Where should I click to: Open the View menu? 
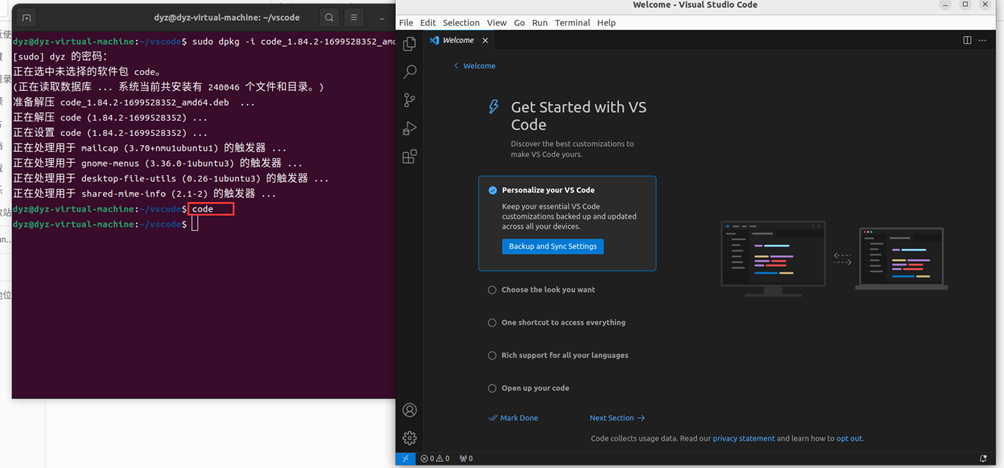[496, 22]
